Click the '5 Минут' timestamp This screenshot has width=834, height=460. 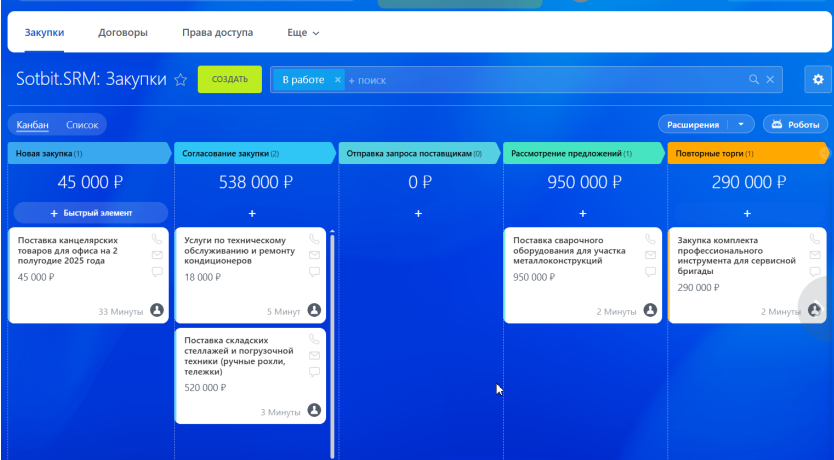point(283,312)
